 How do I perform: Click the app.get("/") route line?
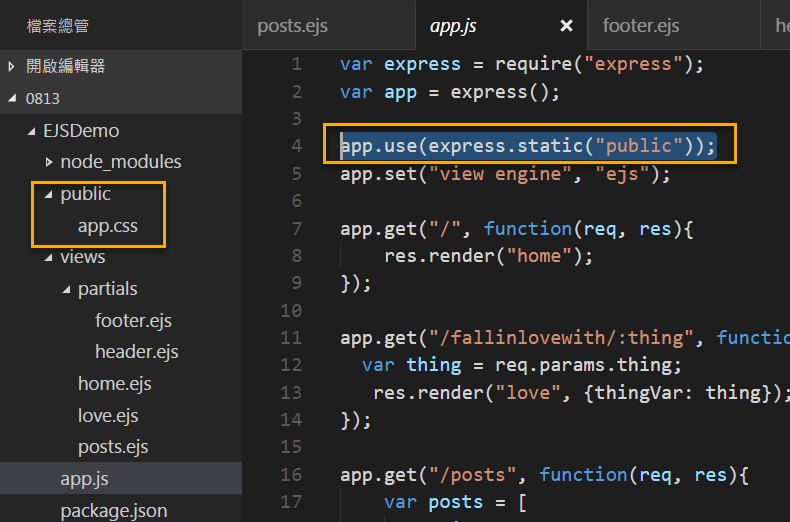click(x=516, y=229)
